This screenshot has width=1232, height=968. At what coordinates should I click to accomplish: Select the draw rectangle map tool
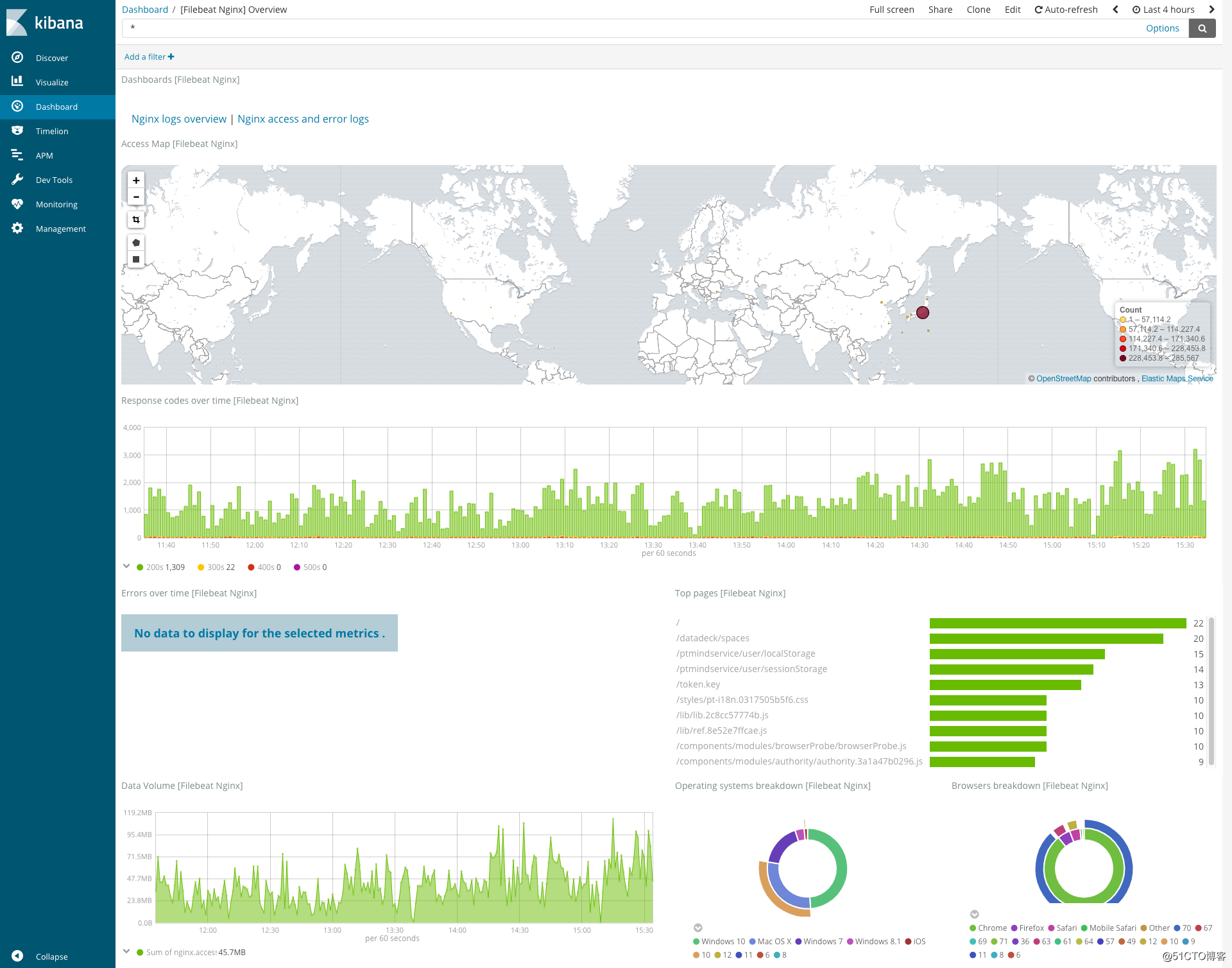136,259
